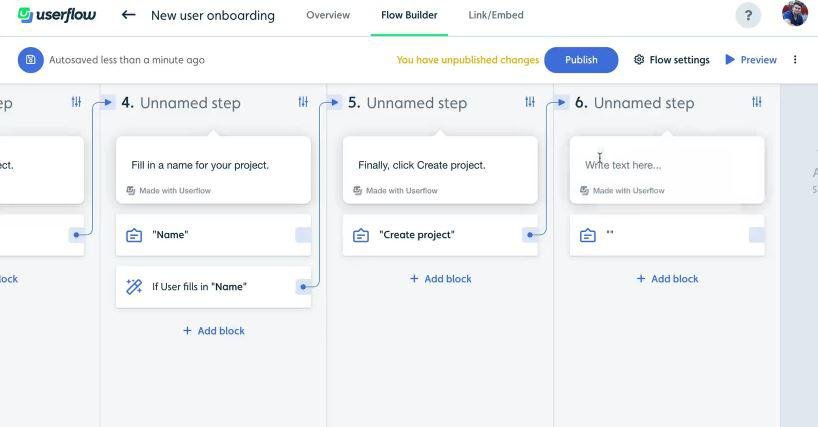Open the three-dot more options menu
Screen dimensions: 818x427
[795, 60]
